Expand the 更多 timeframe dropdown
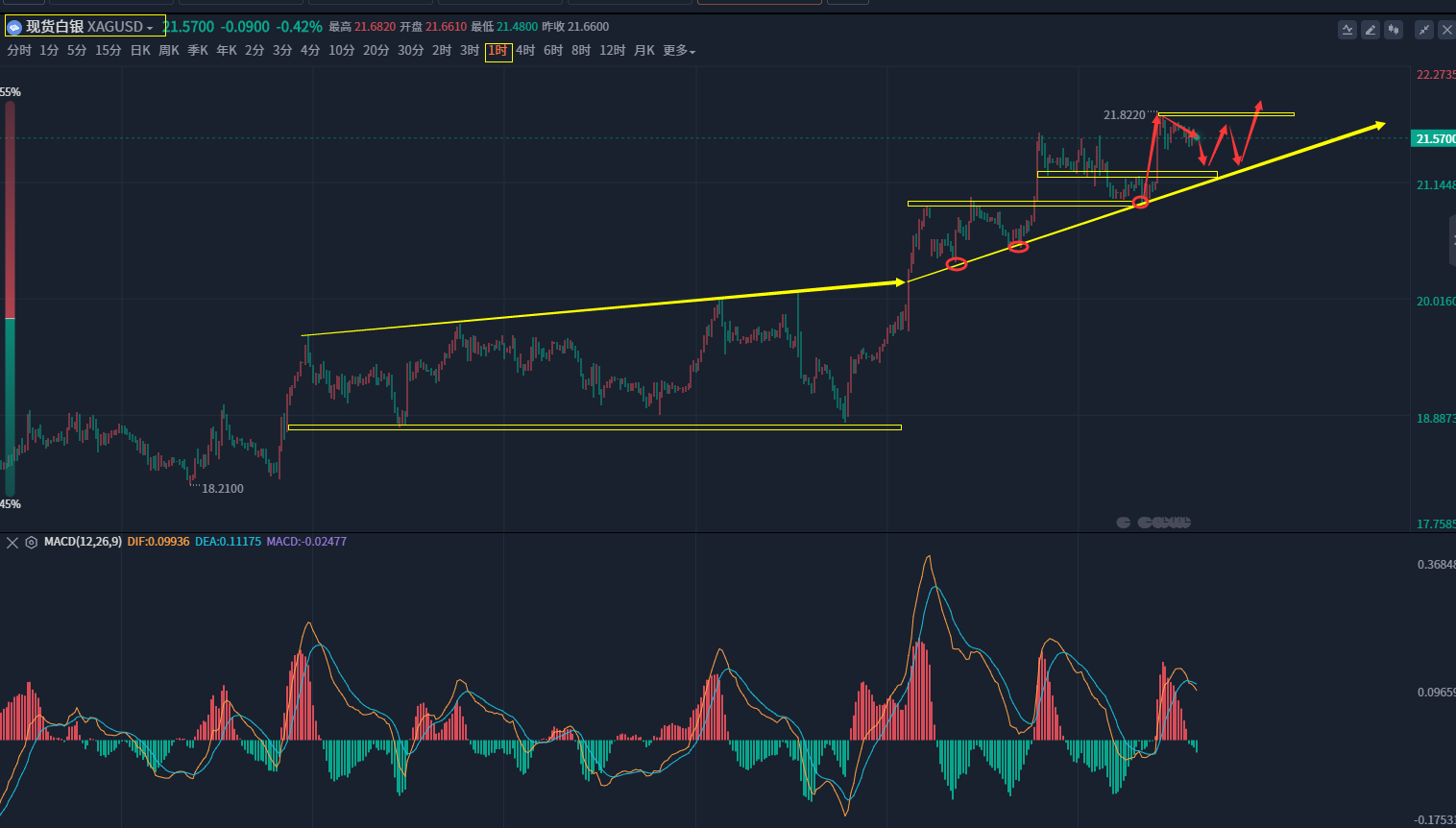Image resolution: width=1456 pixels, height=828 pixels. click(679, 51)
